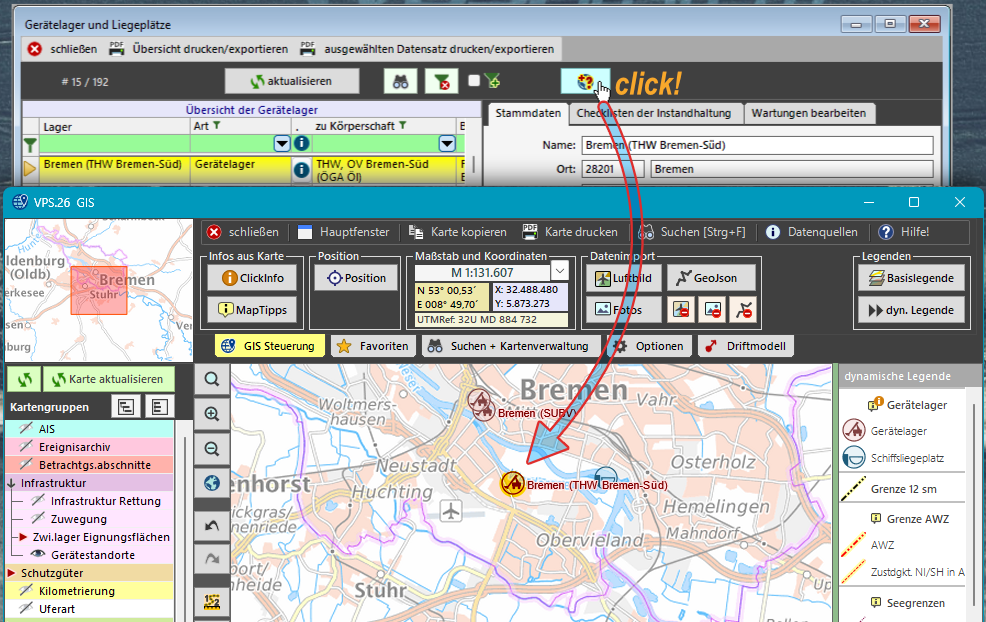Click the show-on-map globe icon
The image size is (986, 622).
click(x=585, y=81)
